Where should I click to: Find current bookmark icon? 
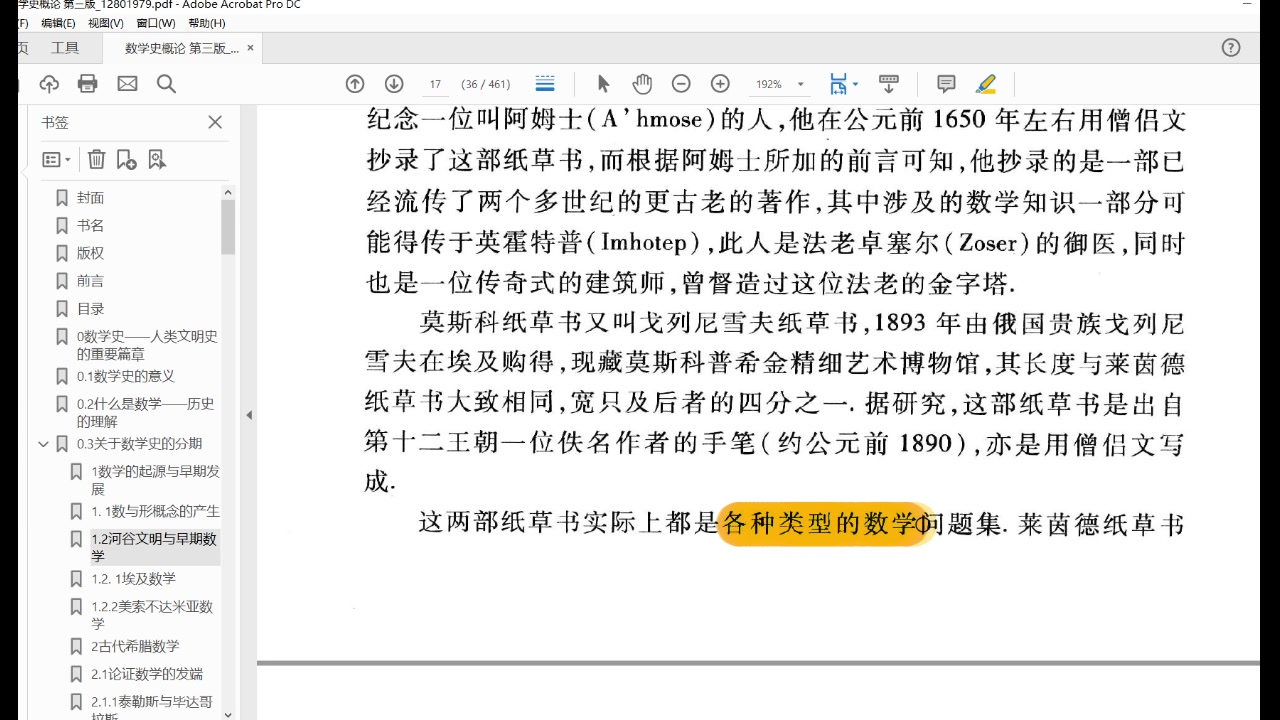coord(157,159)
